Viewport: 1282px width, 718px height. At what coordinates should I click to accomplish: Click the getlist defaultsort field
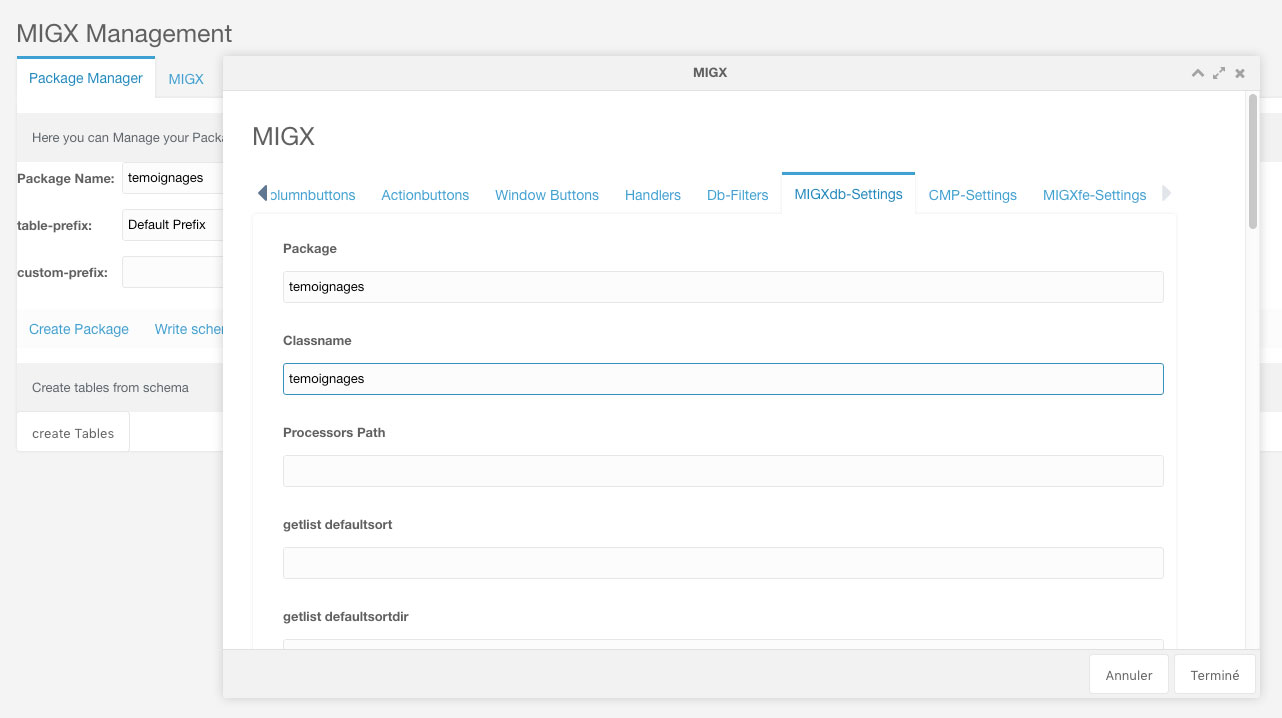(723, 563)
